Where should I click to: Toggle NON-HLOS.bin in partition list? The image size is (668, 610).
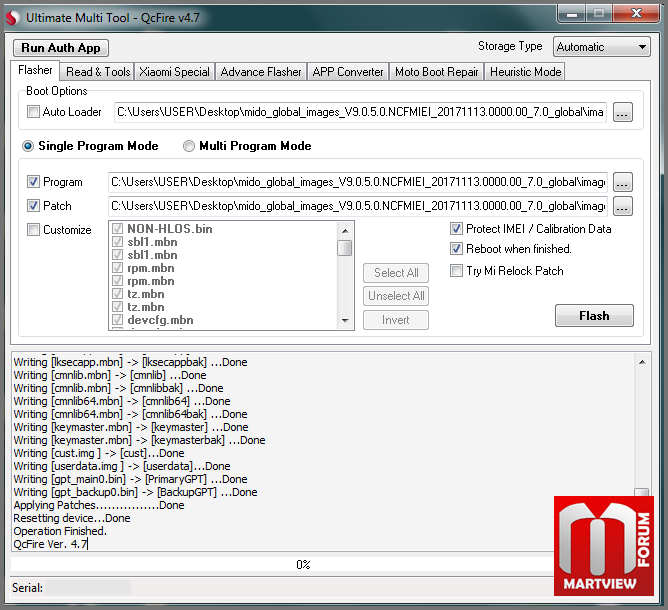click(x=117, y=229)
